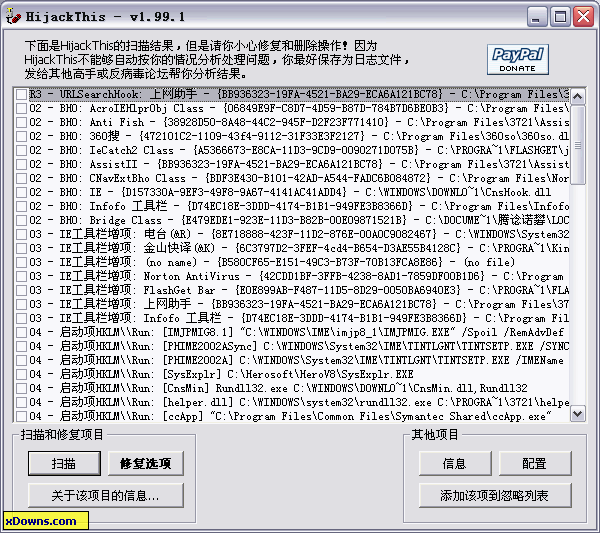Maximize the HijackThis window
The height and width of the screenshot is (533, 600).
click(560, 17)
